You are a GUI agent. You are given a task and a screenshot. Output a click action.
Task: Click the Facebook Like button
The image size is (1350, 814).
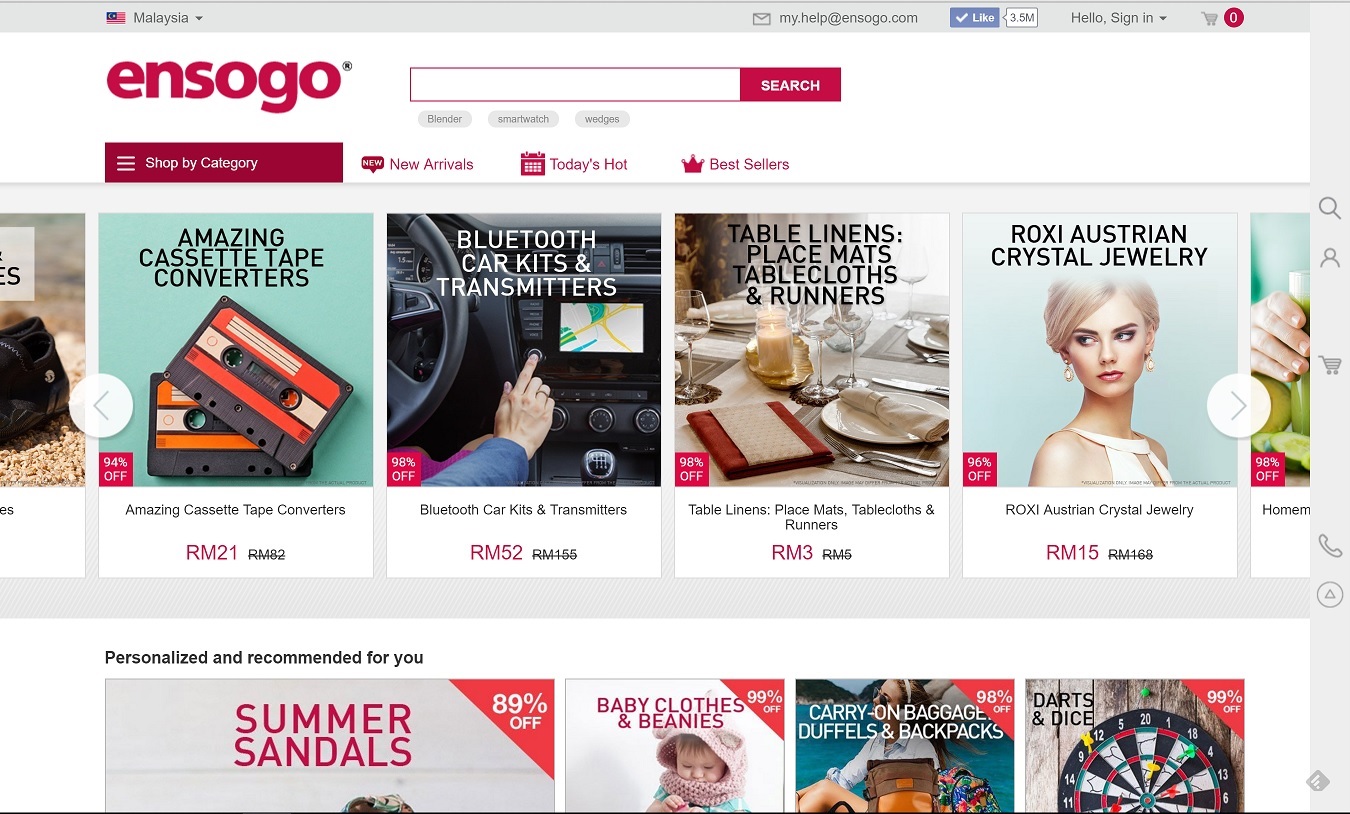coord(975,18)
